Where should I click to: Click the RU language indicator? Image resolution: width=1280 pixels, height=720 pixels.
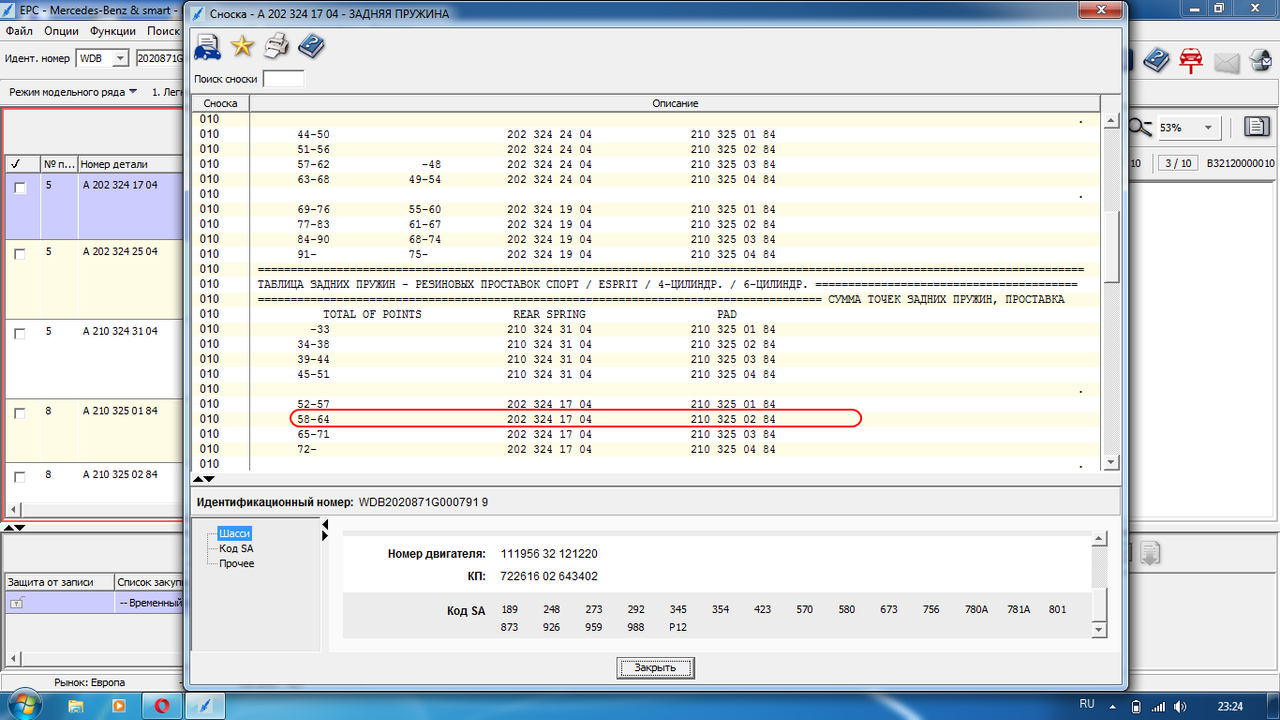pyautogui.click(x=1087, y=704)
